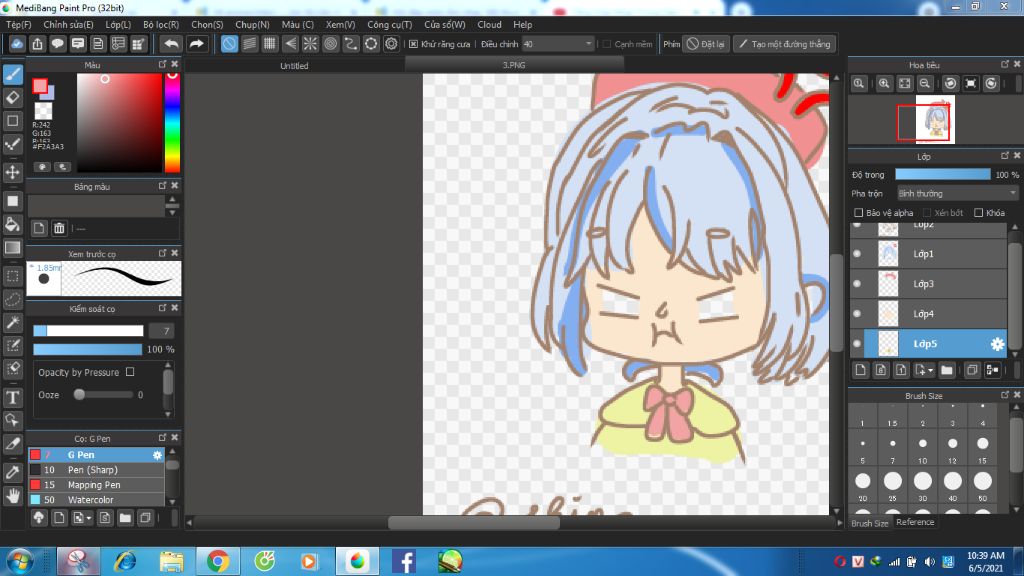Select the Hand pan tool
Screen dimensions: 1024x576
pyautogui.click(x=13, y=496)
